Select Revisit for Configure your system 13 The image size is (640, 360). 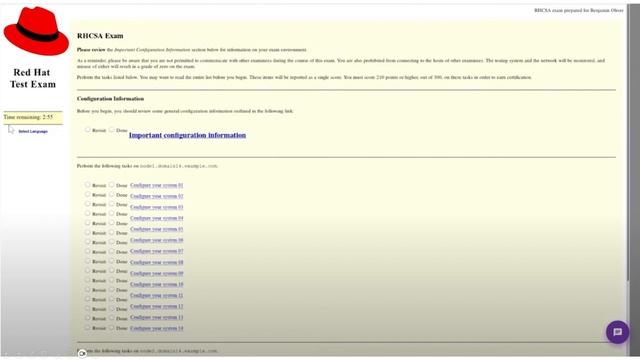(x=87, y=299)
